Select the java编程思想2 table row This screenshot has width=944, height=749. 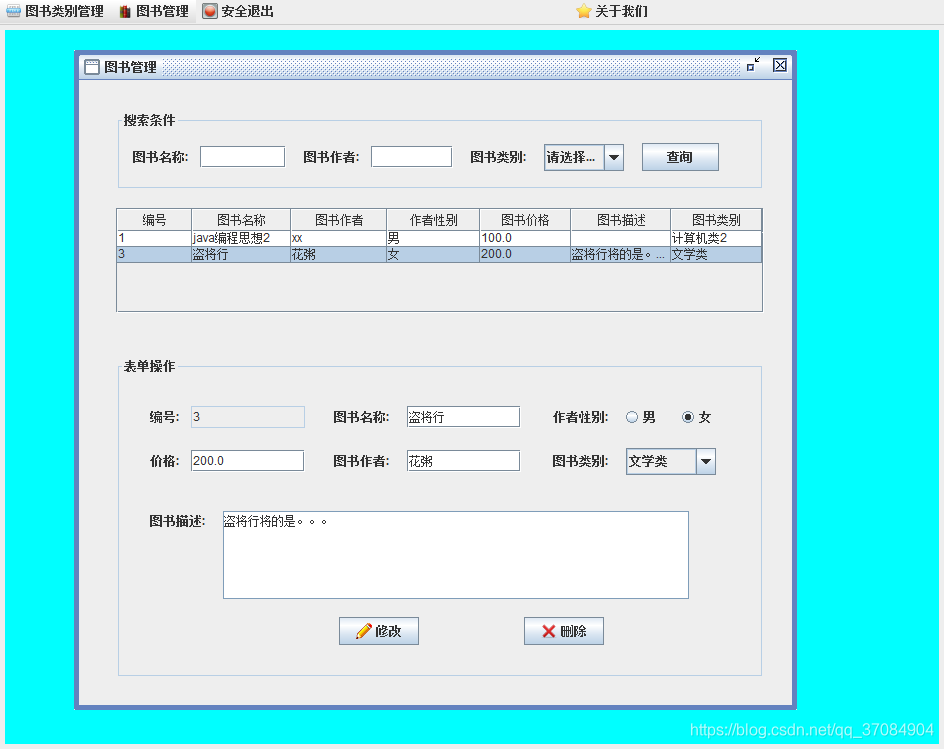pos(439,238)
